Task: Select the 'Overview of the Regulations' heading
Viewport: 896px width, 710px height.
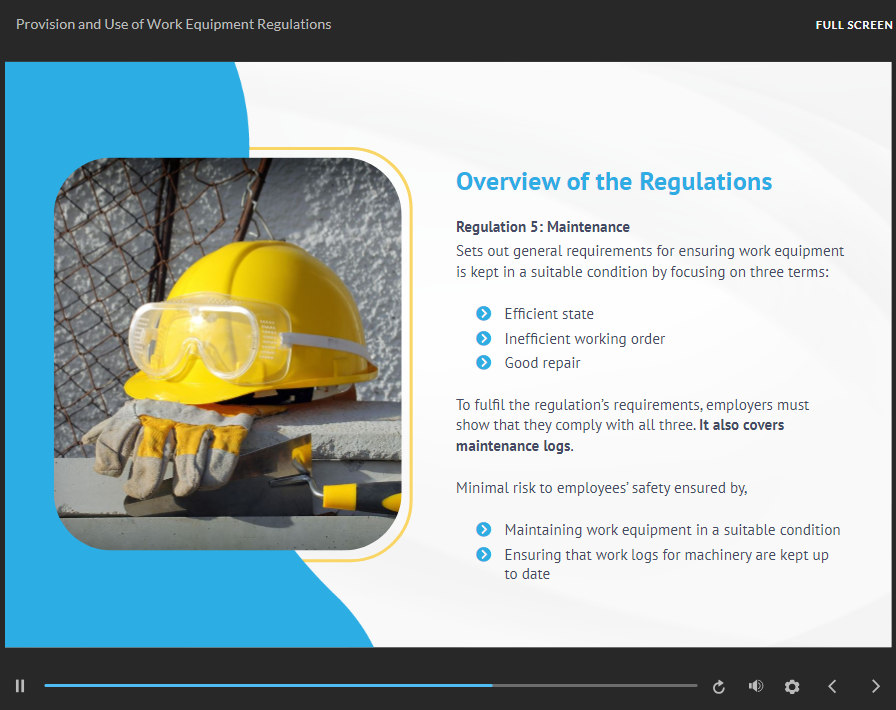Action: tap(614, 182)
